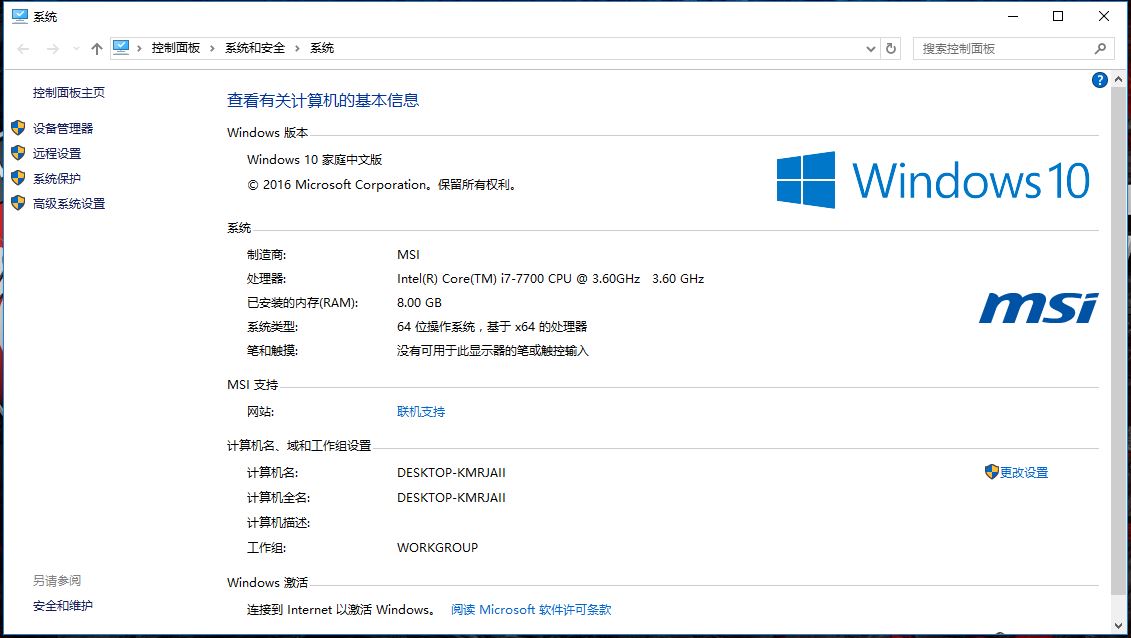Click the refresh icon in the address bar

click(891, 47)
